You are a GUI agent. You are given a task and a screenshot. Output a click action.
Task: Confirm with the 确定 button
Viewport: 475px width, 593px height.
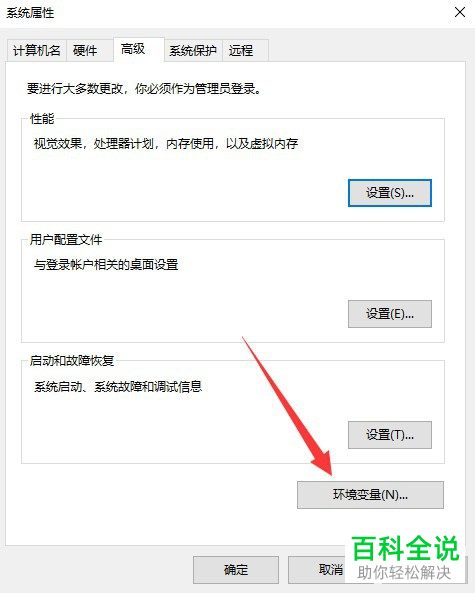coord(236,570)
